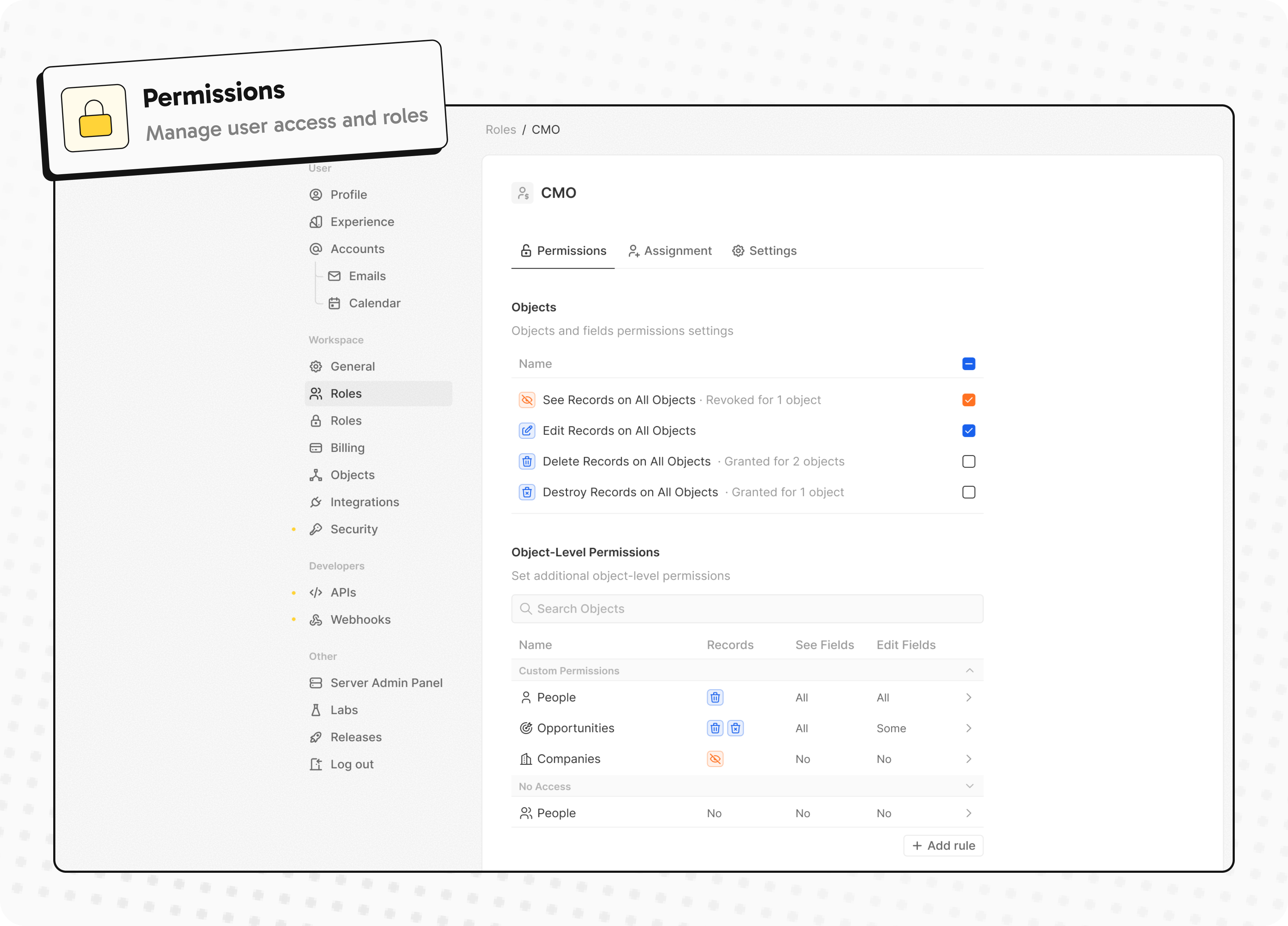Switch to the Assignment tab
The image size is (1288, 926).
pos(670,250)
